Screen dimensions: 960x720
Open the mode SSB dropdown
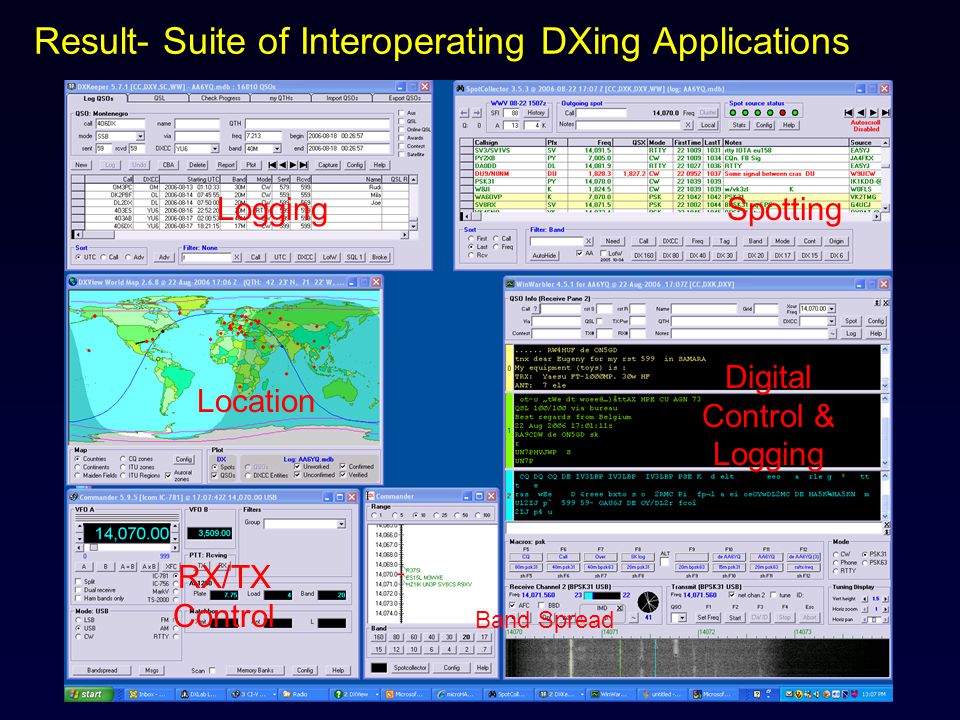140,136
